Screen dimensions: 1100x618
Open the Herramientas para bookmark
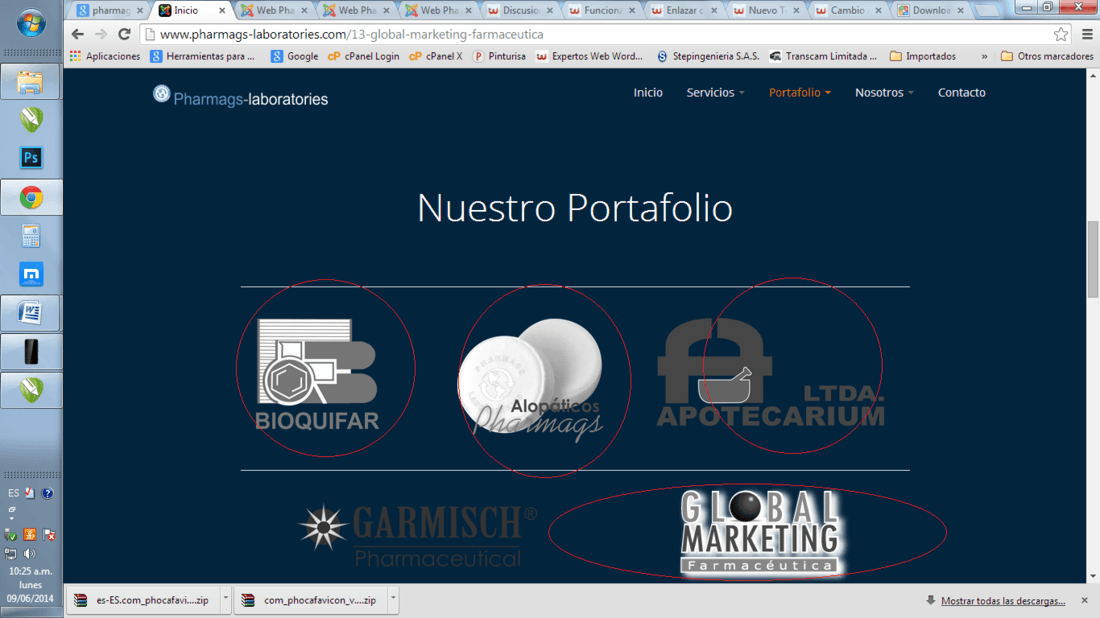point(202,56)
